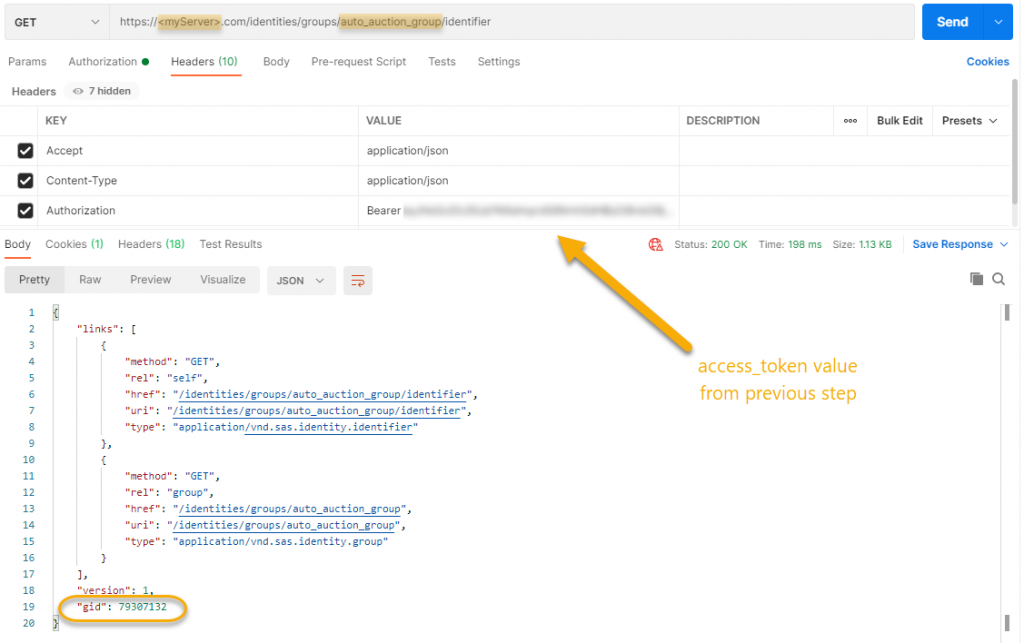This screenshot has height=643, width=1024.
Task: Switch to the Raw view
Action: 90,279
